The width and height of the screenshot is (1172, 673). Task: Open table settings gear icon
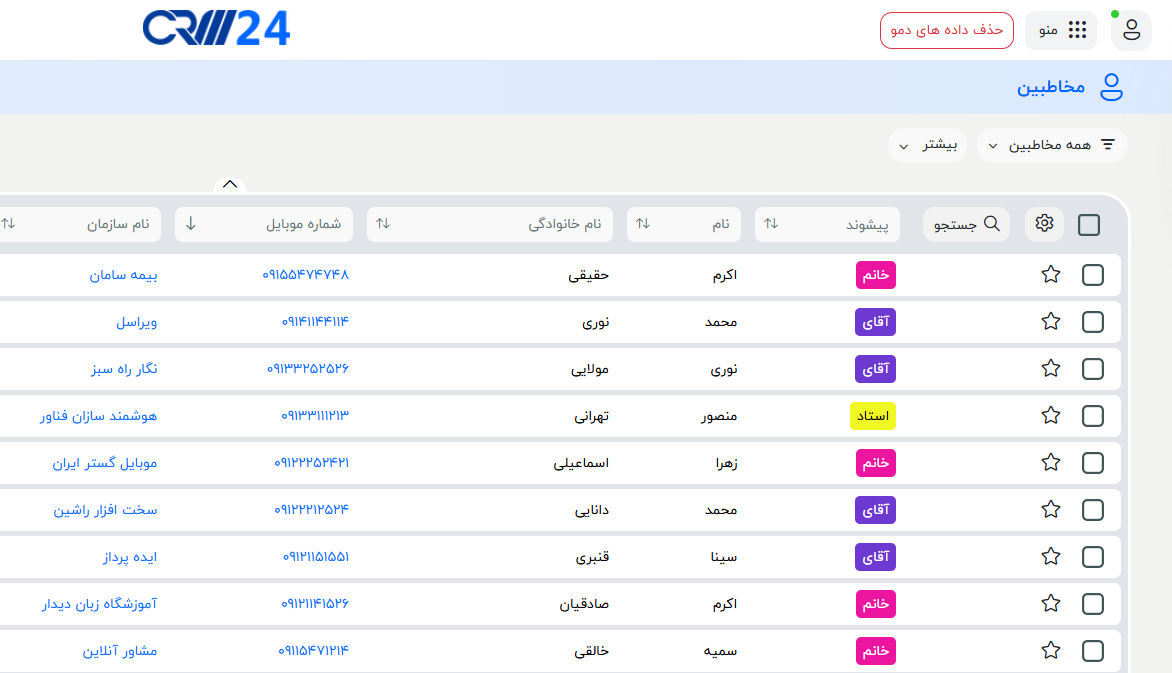[x=1045, y=224]
